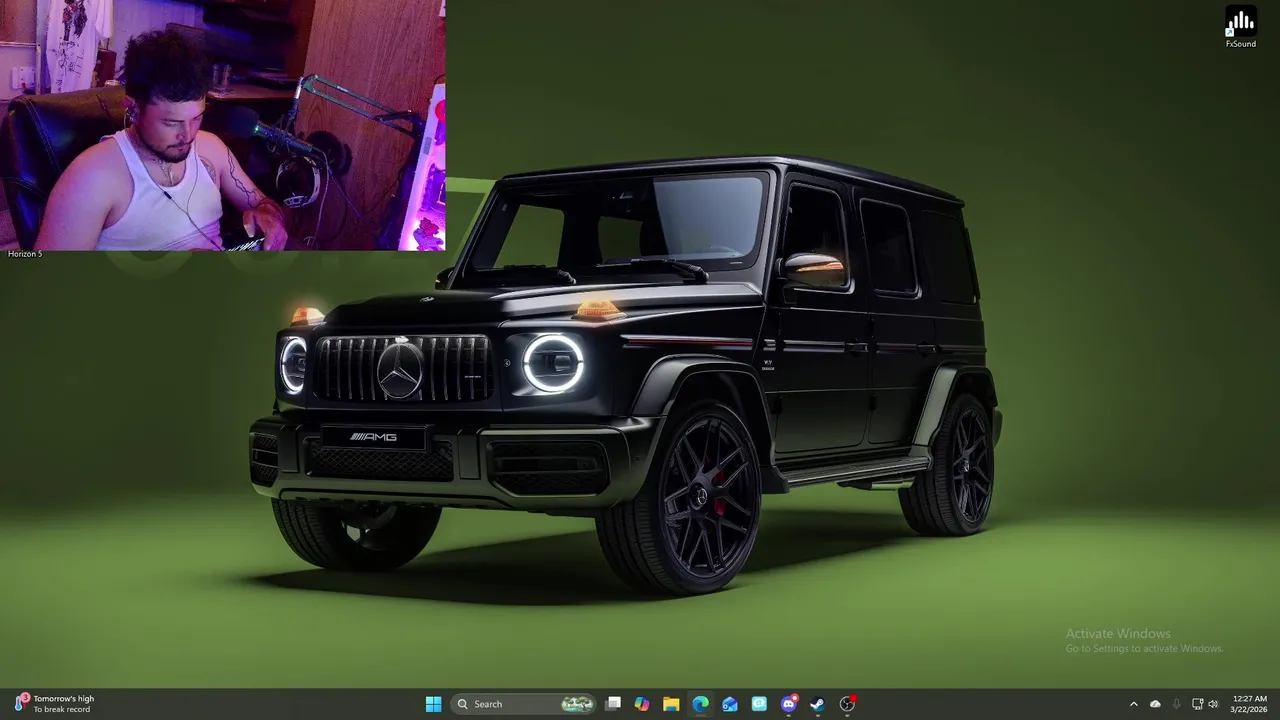
Task: Open Microsoft Edge from the taskbar
Action: [700, 704]
